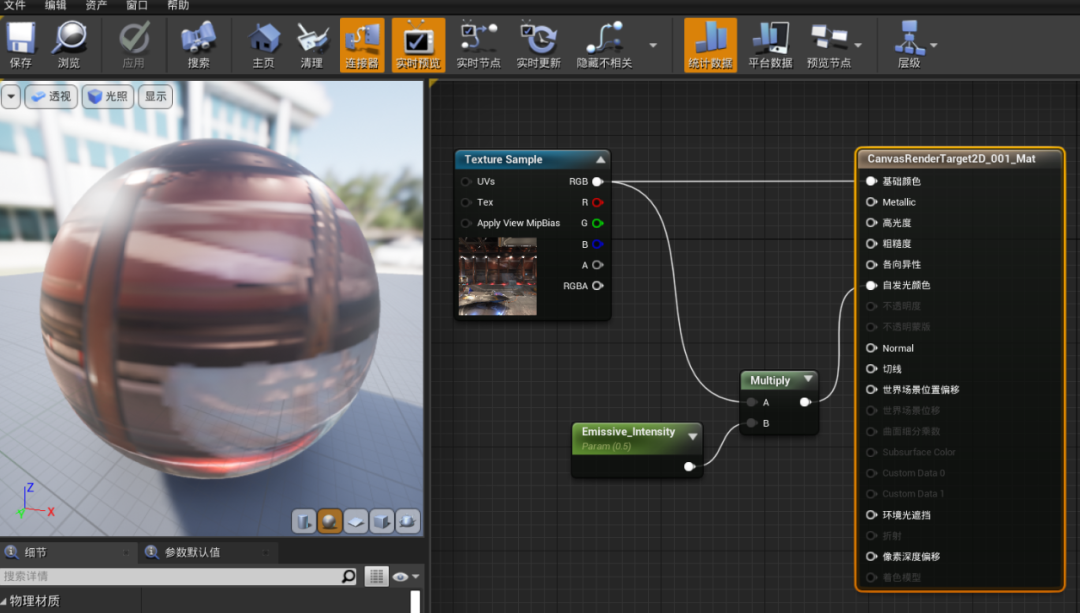Viewport: 1080px width, 613px height.
Task: Toggle the 实时预览 live preview icon
Action: tap(418, 45)
